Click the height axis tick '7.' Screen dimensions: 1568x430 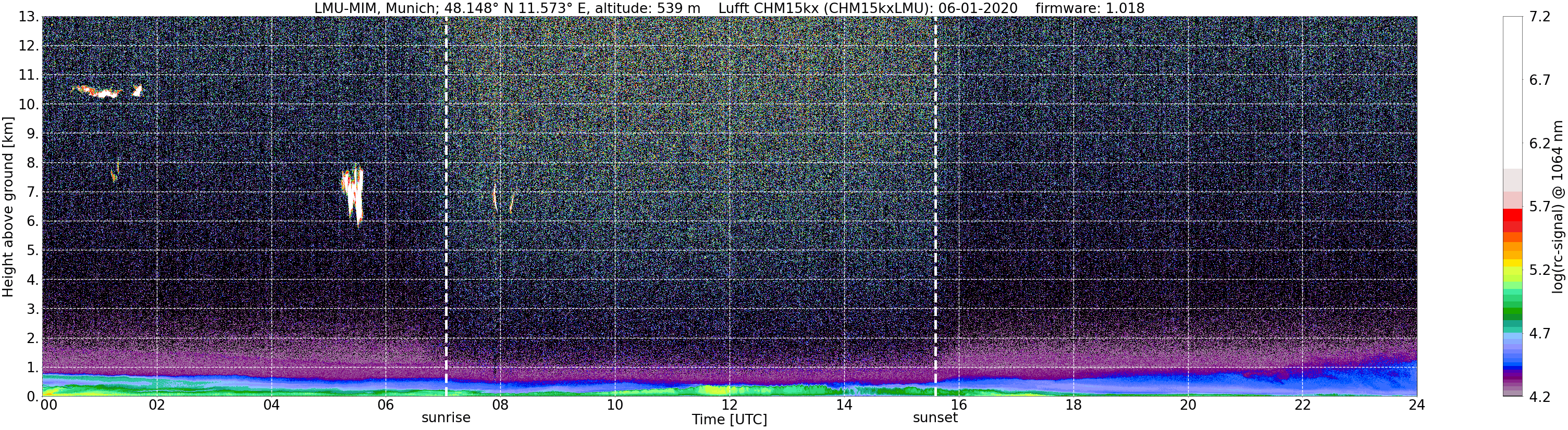click(33, 192)
